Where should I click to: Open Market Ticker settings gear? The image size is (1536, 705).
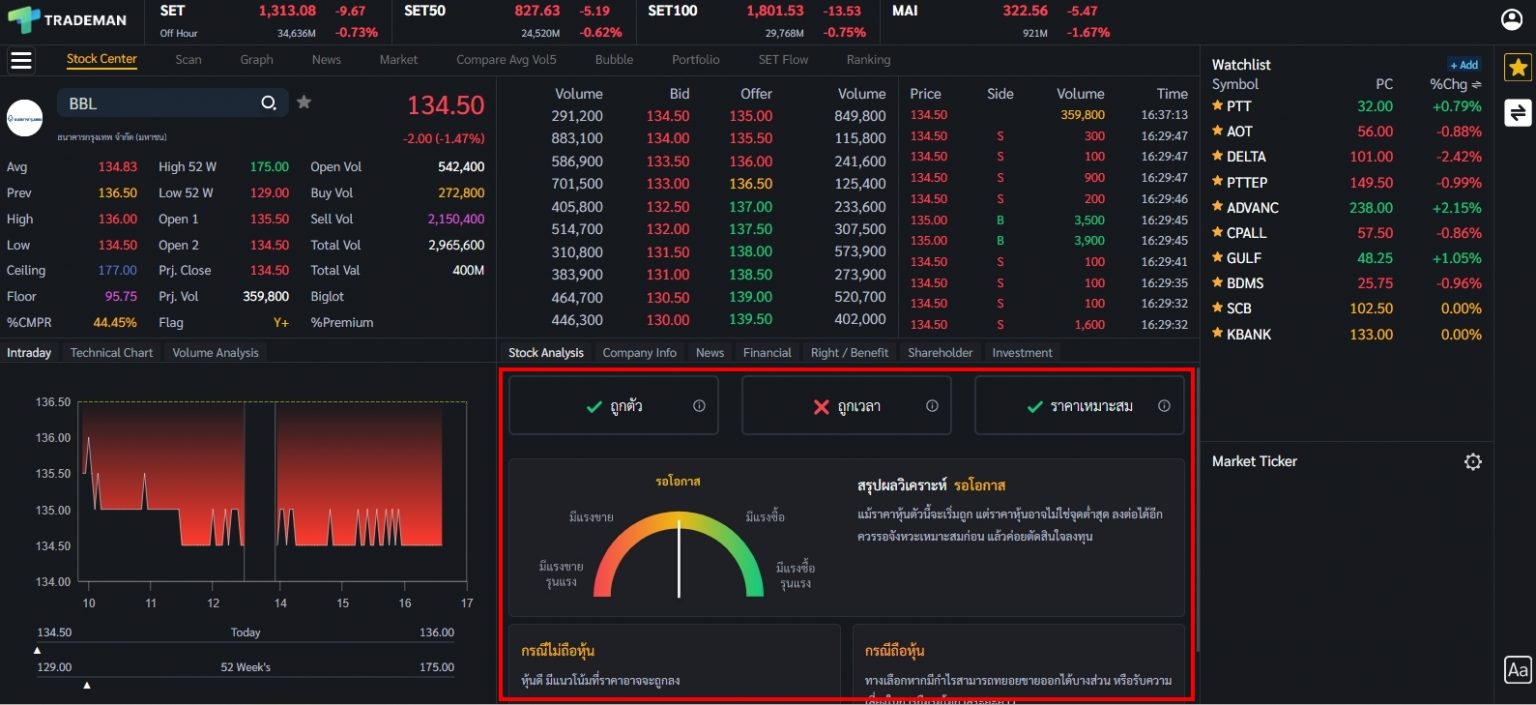[x=1472, y=461]
